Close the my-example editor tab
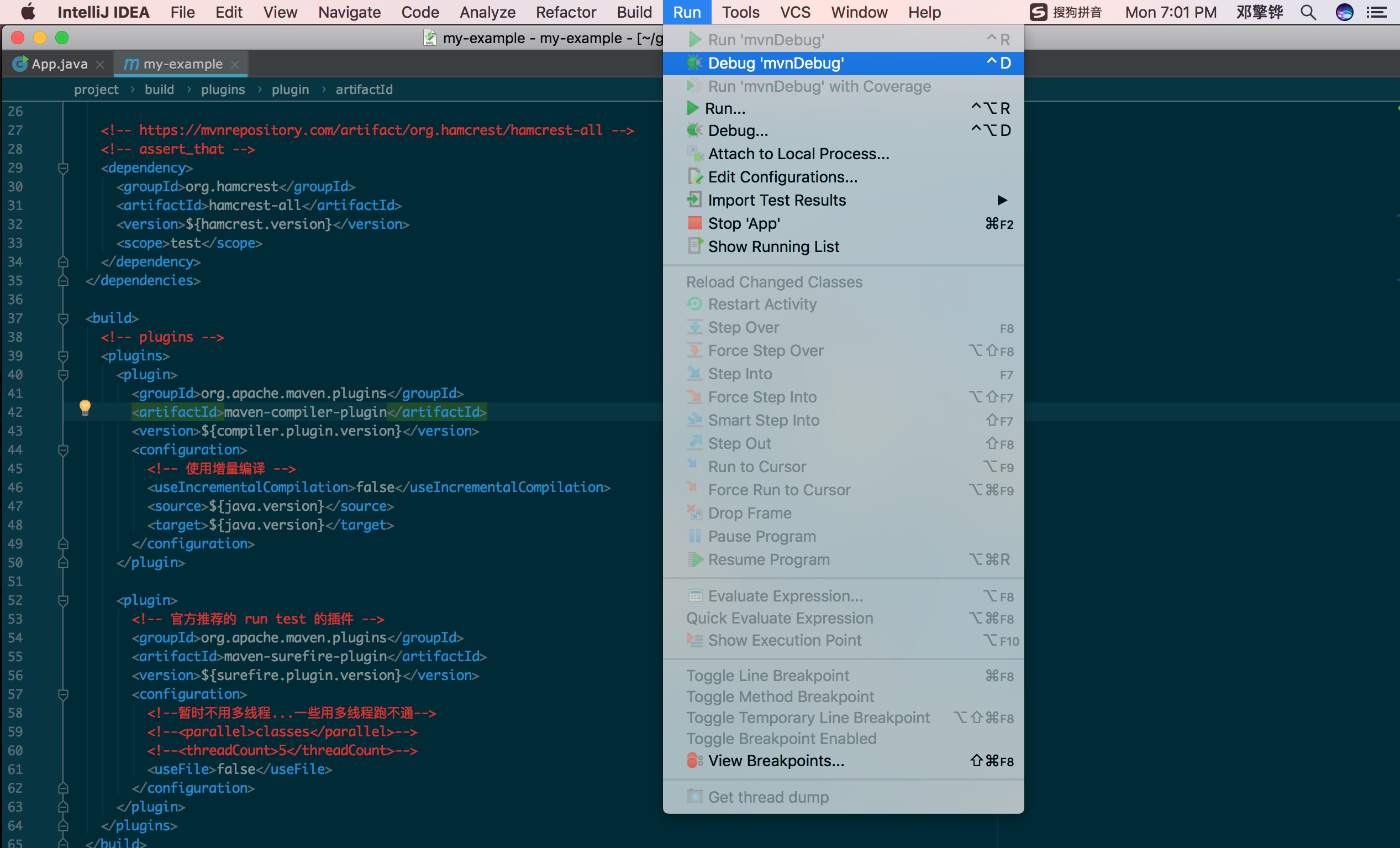The height and width of the screenshot is (848, 1400). [x=235, y=64]
